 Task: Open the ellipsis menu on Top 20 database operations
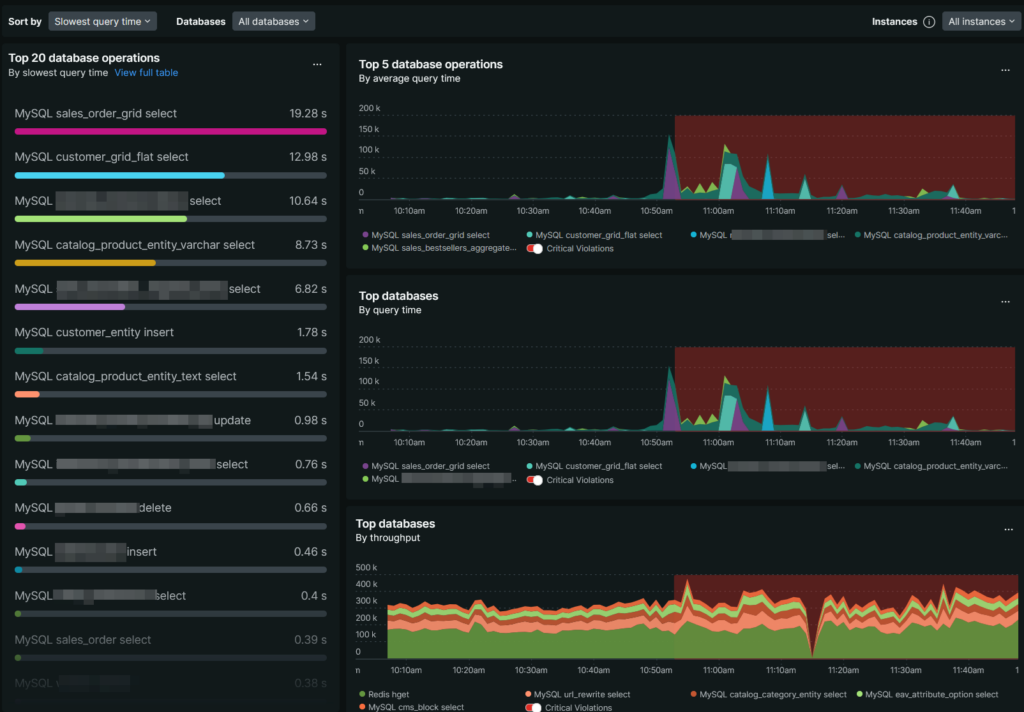pos(317,63)
